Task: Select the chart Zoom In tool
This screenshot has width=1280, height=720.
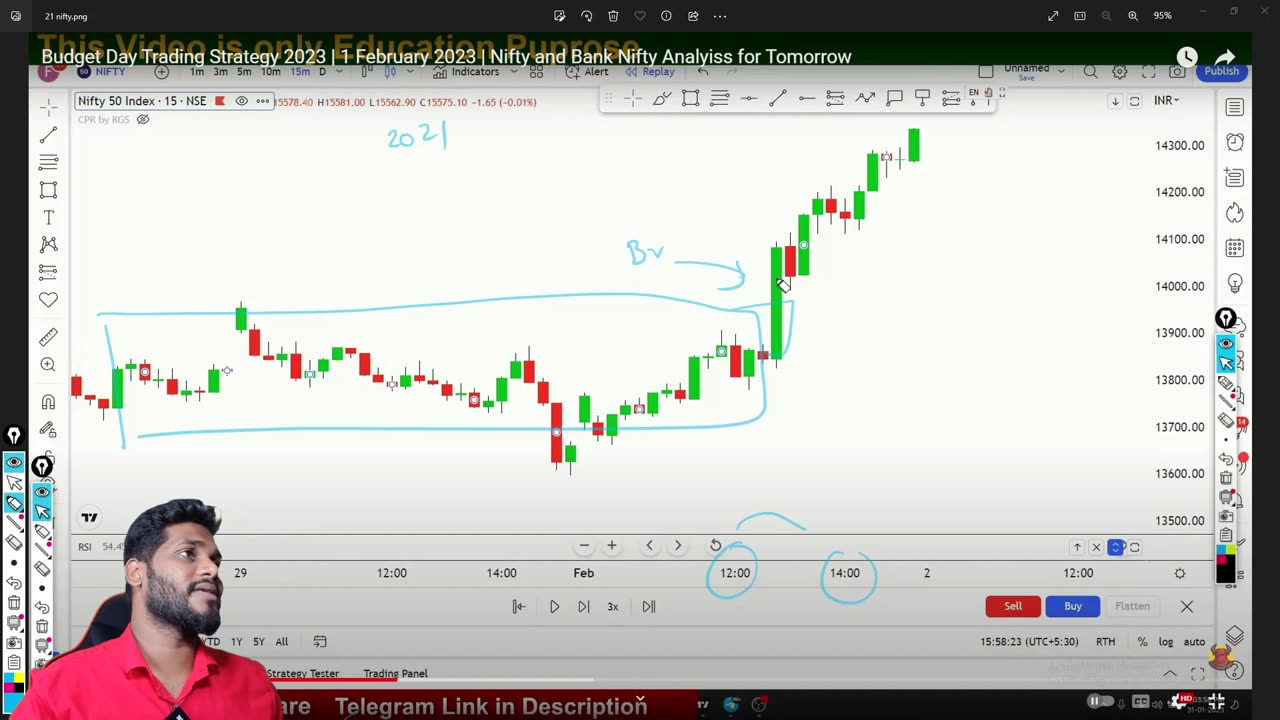Action: 48,365
